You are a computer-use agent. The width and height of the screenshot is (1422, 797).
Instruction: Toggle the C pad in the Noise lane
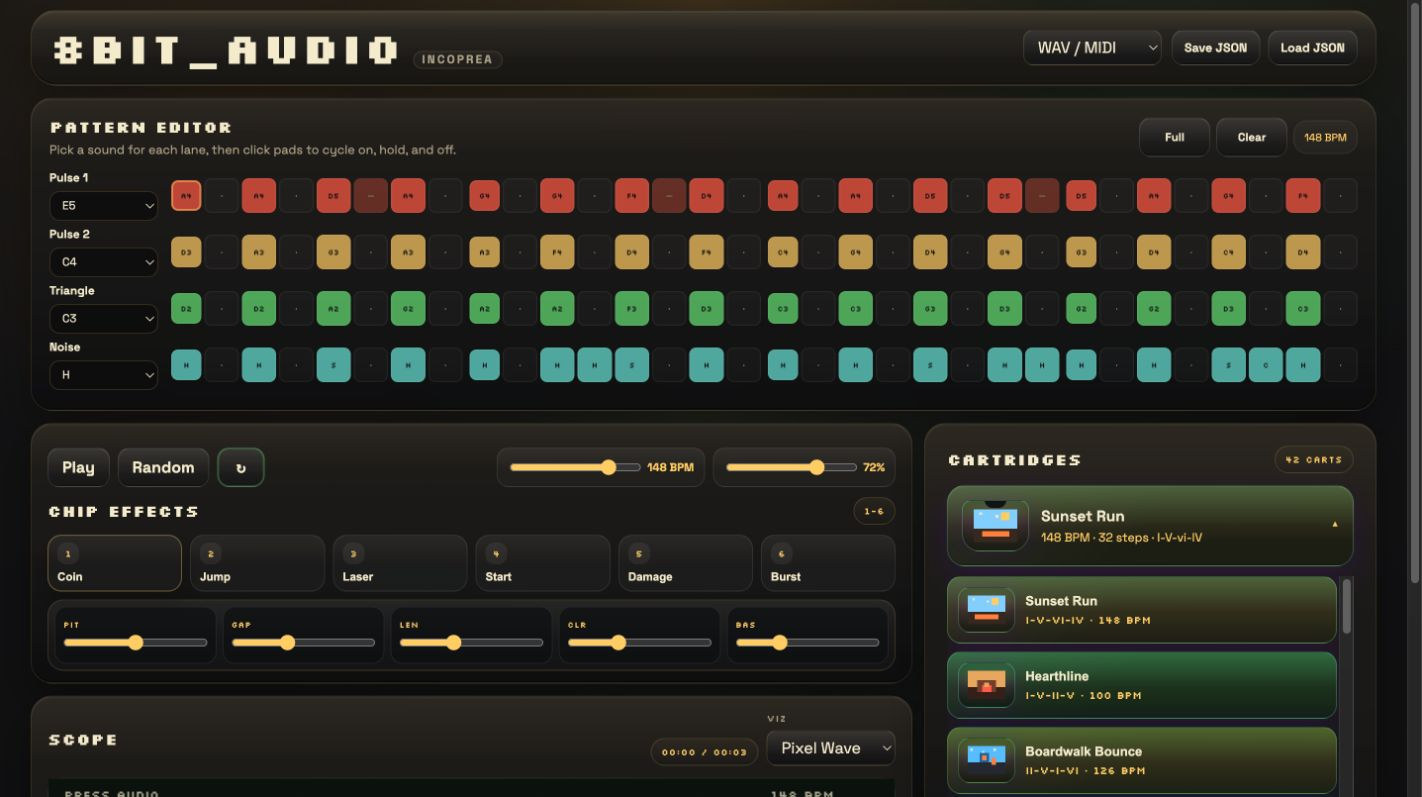pos(1265,365)
